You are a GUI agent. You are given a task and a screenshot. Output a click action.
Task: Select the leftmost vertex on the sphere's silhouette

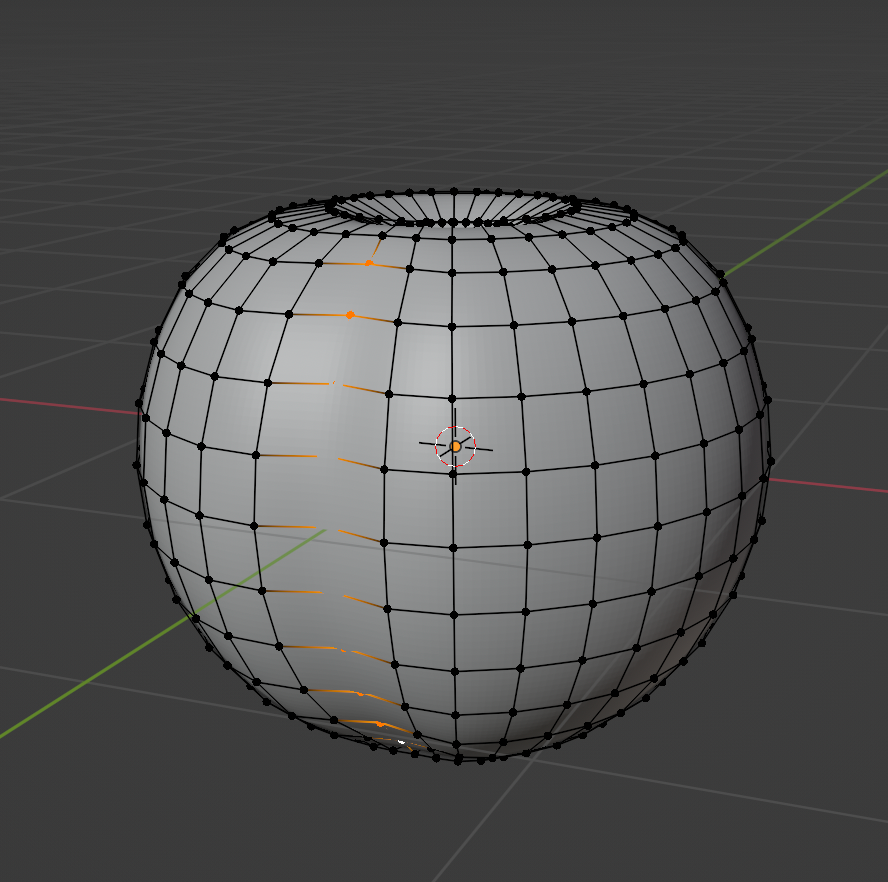[x=136, y=464]
